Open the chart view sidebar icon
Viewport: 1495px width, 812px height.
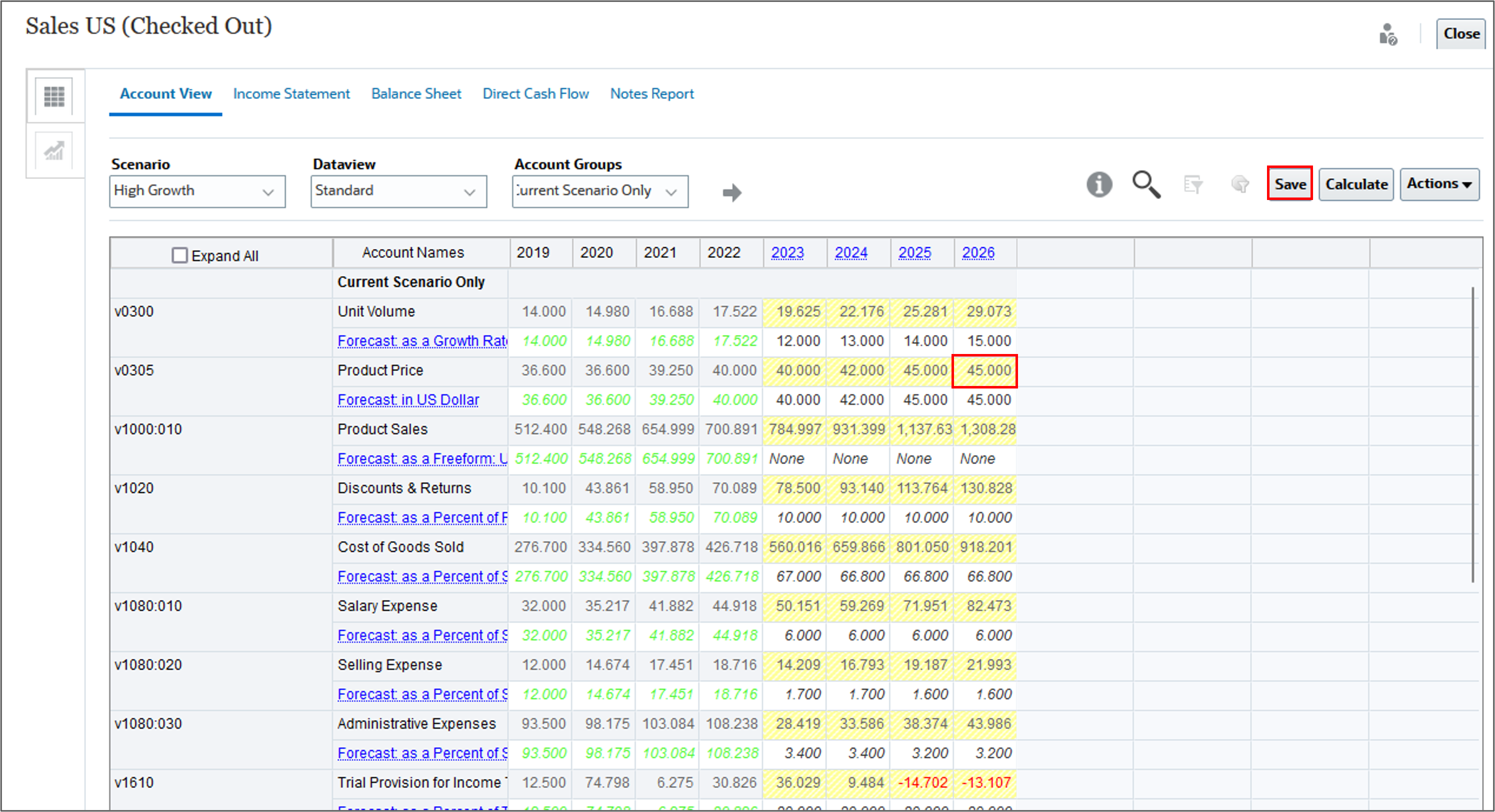(54, 151)
